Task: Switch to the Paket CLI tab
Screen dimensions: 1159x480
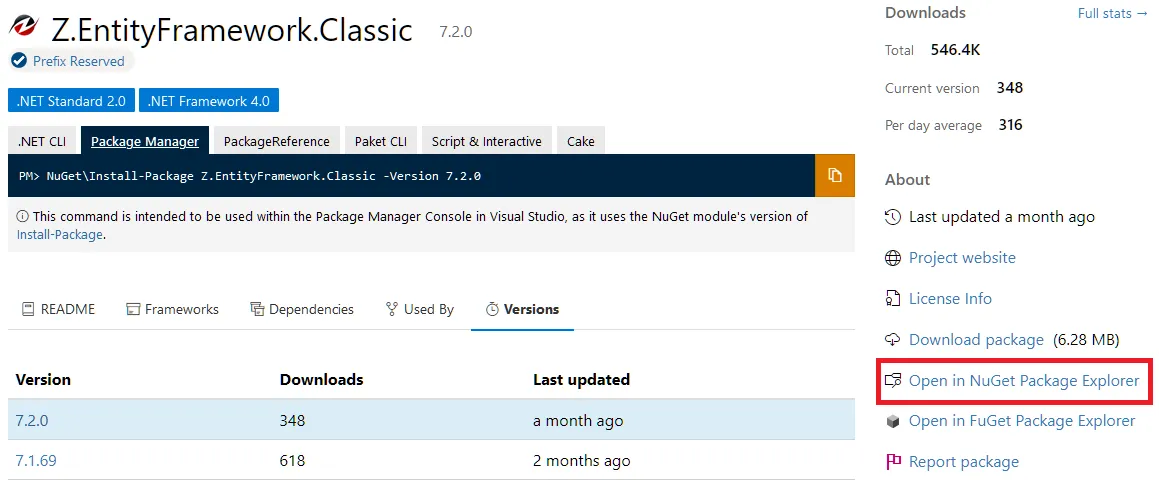Action: pyautogui.click(x=381, y=141)
